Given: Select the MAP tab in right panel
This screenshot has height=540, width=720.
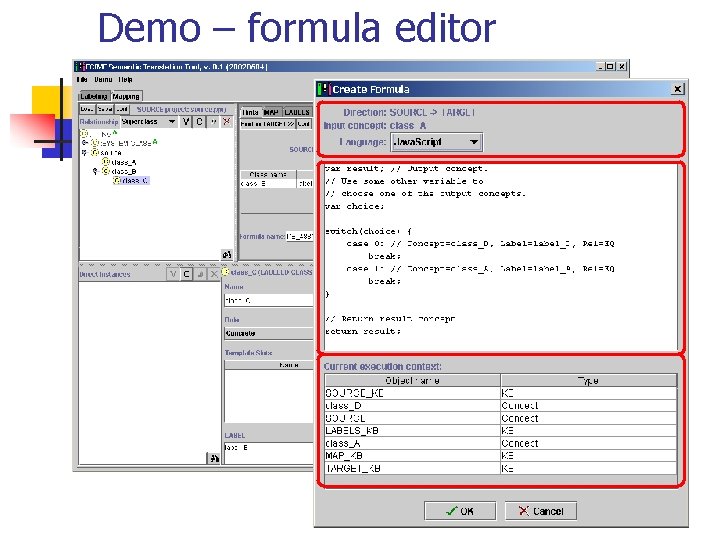Looking at the screenshot, I should [x=271, y=112].
